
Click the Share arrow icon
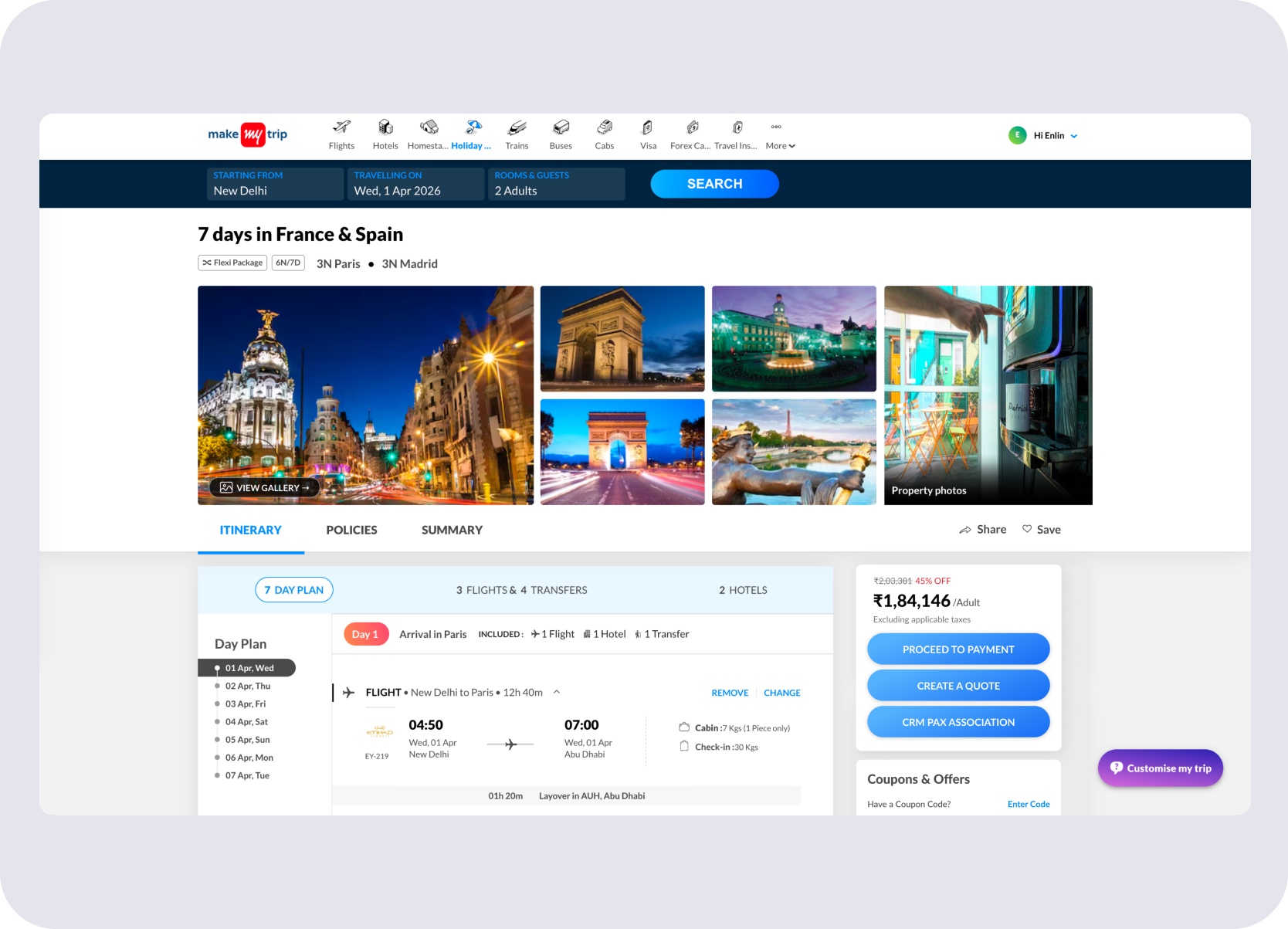click(965, 530)
